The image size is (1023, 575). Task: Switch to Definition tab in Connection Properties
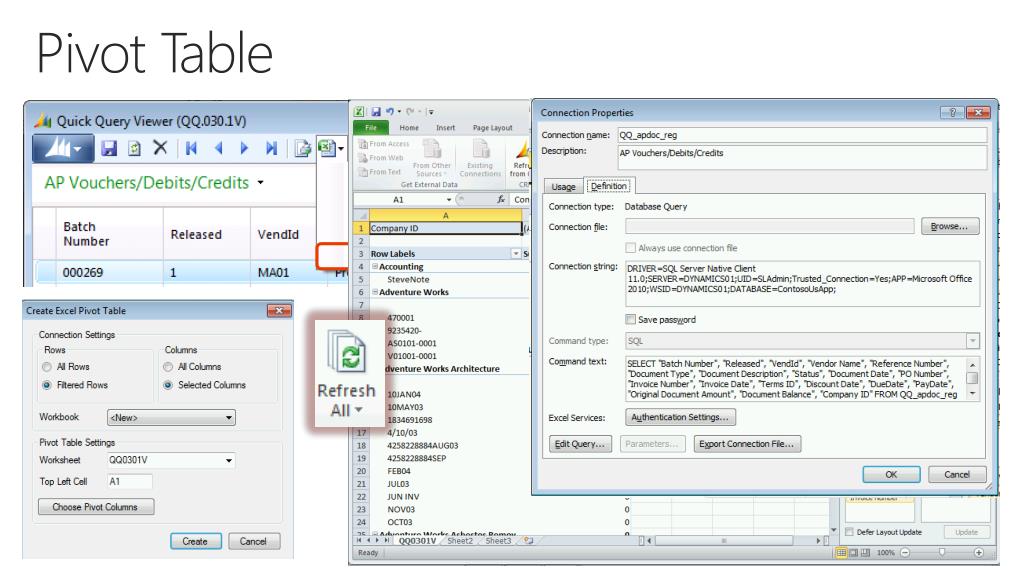point(609,186)
